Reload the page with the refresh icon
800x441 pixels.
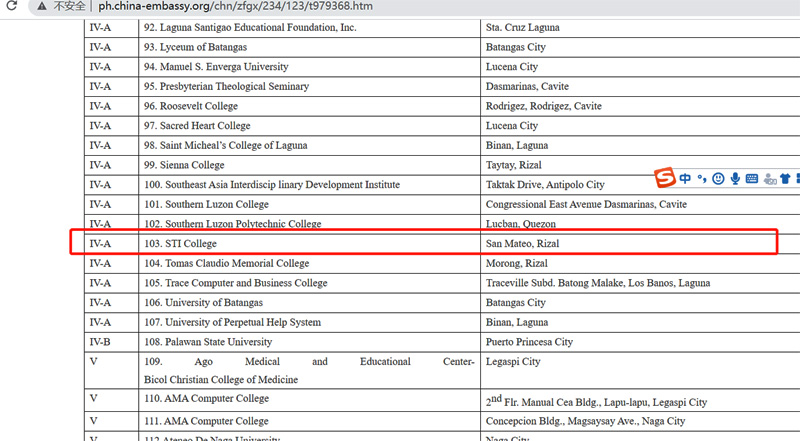12,6
